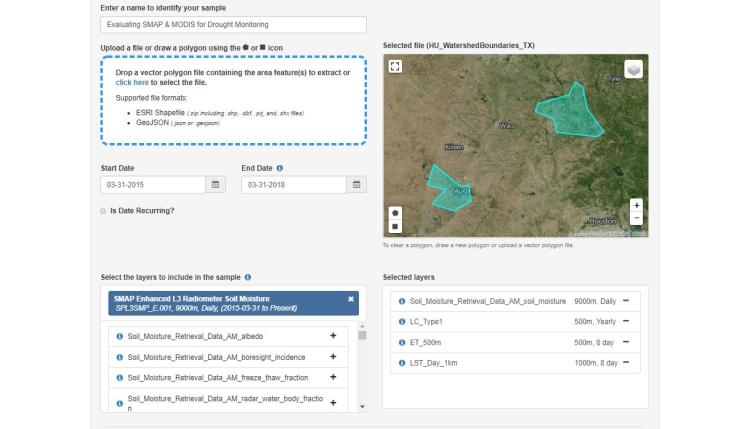The height and width of the screenshot is (429, 750).
Task: Click the ET_500m selected layer name
Action: 425,342
